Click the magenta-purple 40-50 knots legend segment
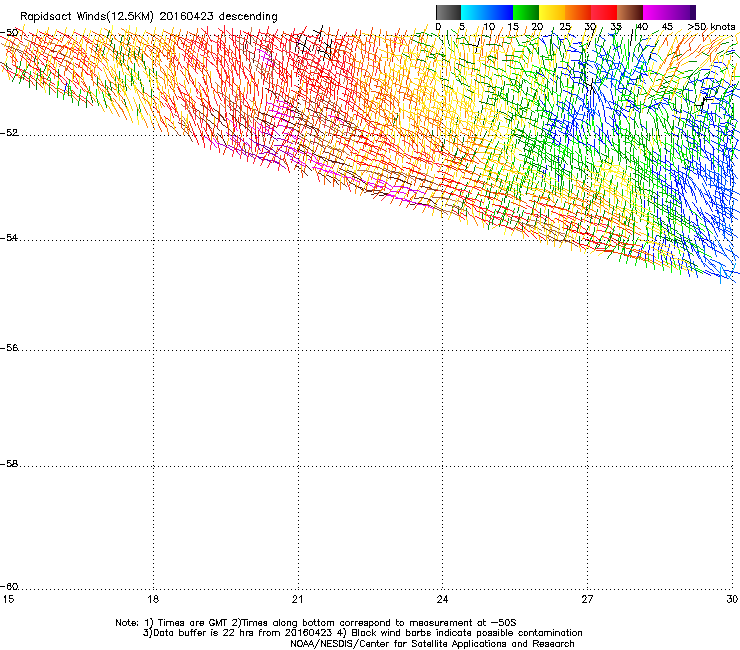740x650 pixels. coord(669,12)
